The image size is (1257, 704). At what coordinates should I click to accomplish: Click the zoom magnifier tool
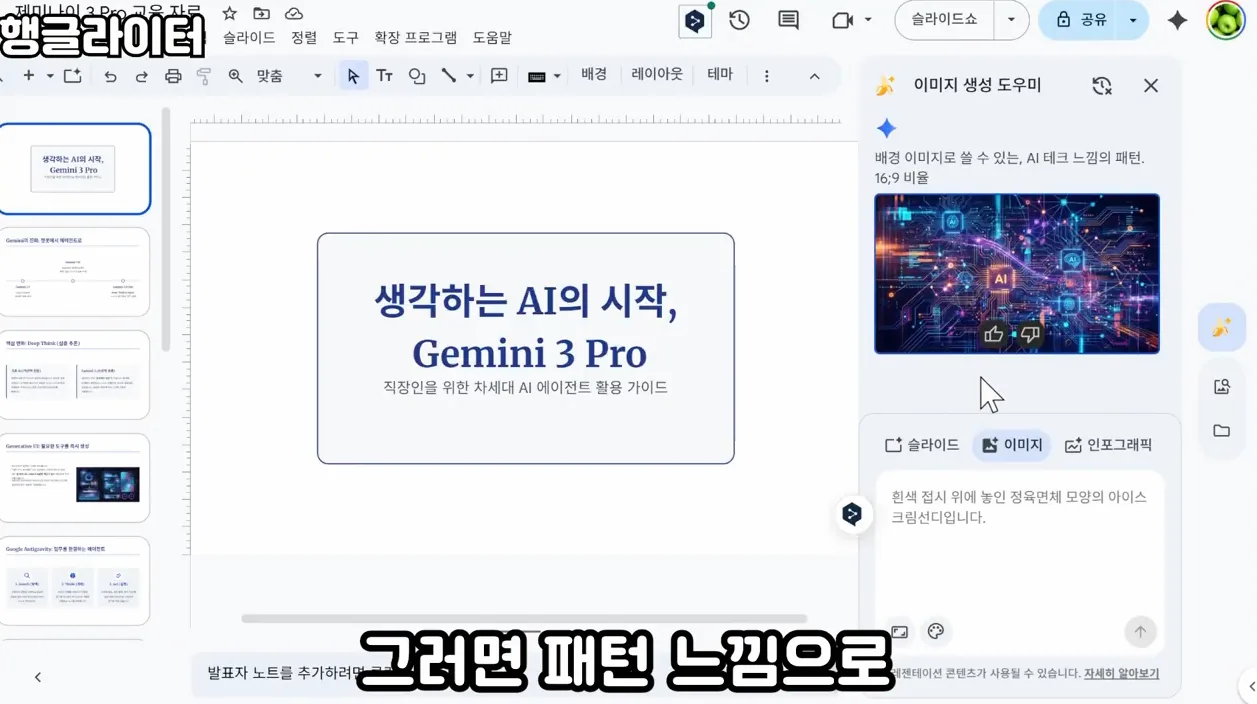[x=236, y=76]
